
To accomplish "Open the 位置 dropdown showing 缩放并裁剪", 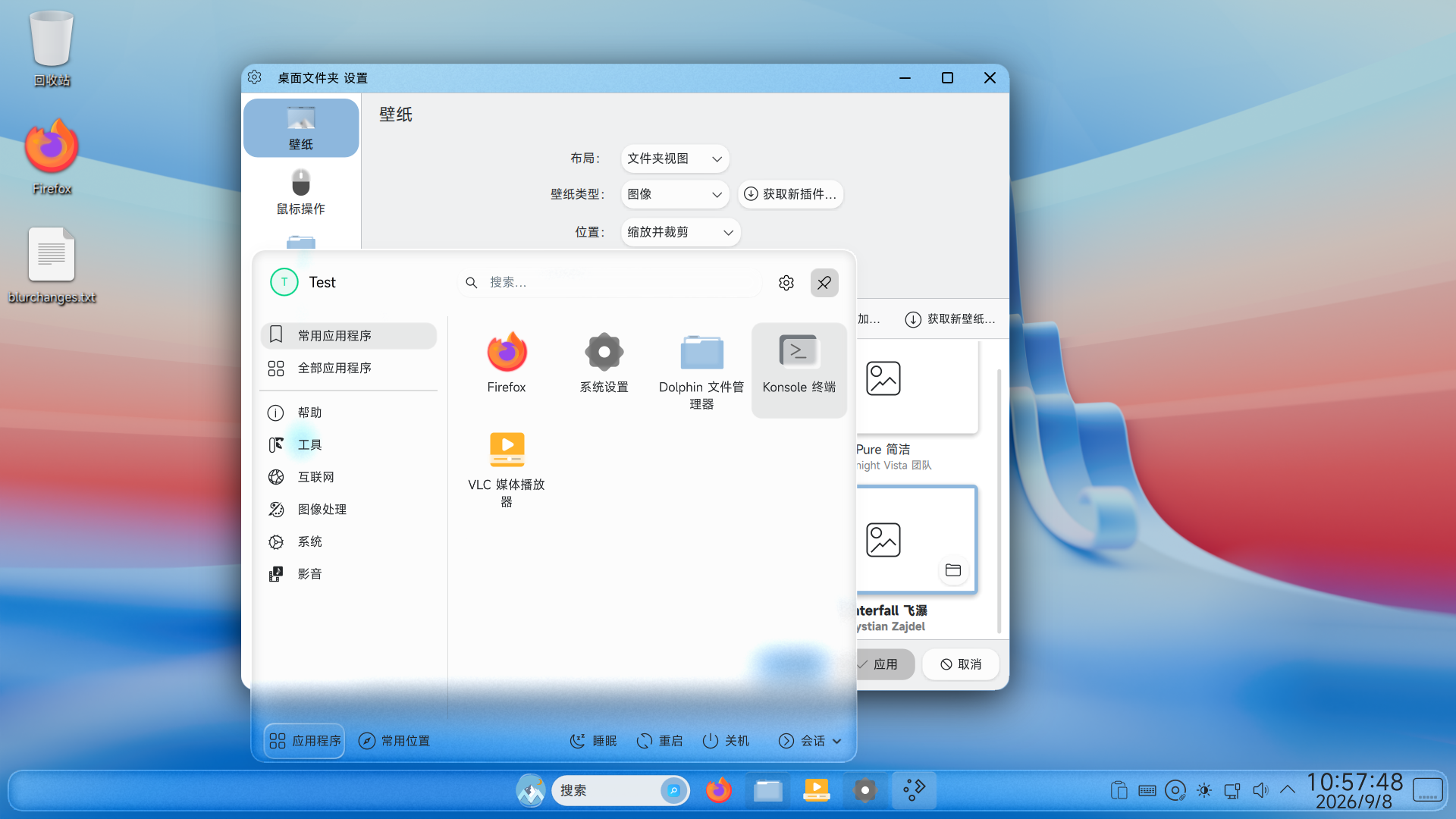I will (x=680, y=232).
